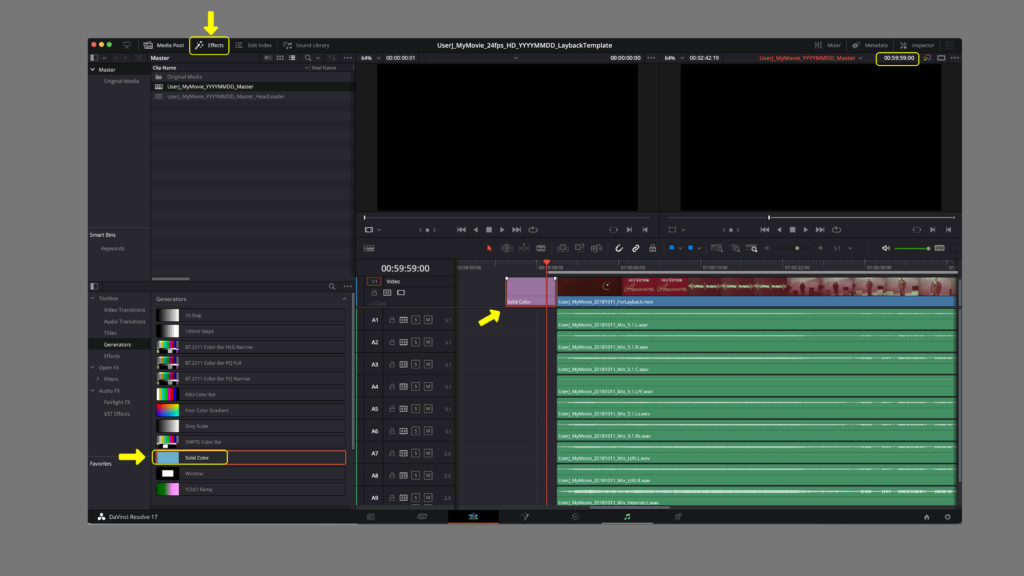The width and height of the screenshot is (1024, 576).
Task: Stop playback in source viewer
Action: (x=488, y=230)
